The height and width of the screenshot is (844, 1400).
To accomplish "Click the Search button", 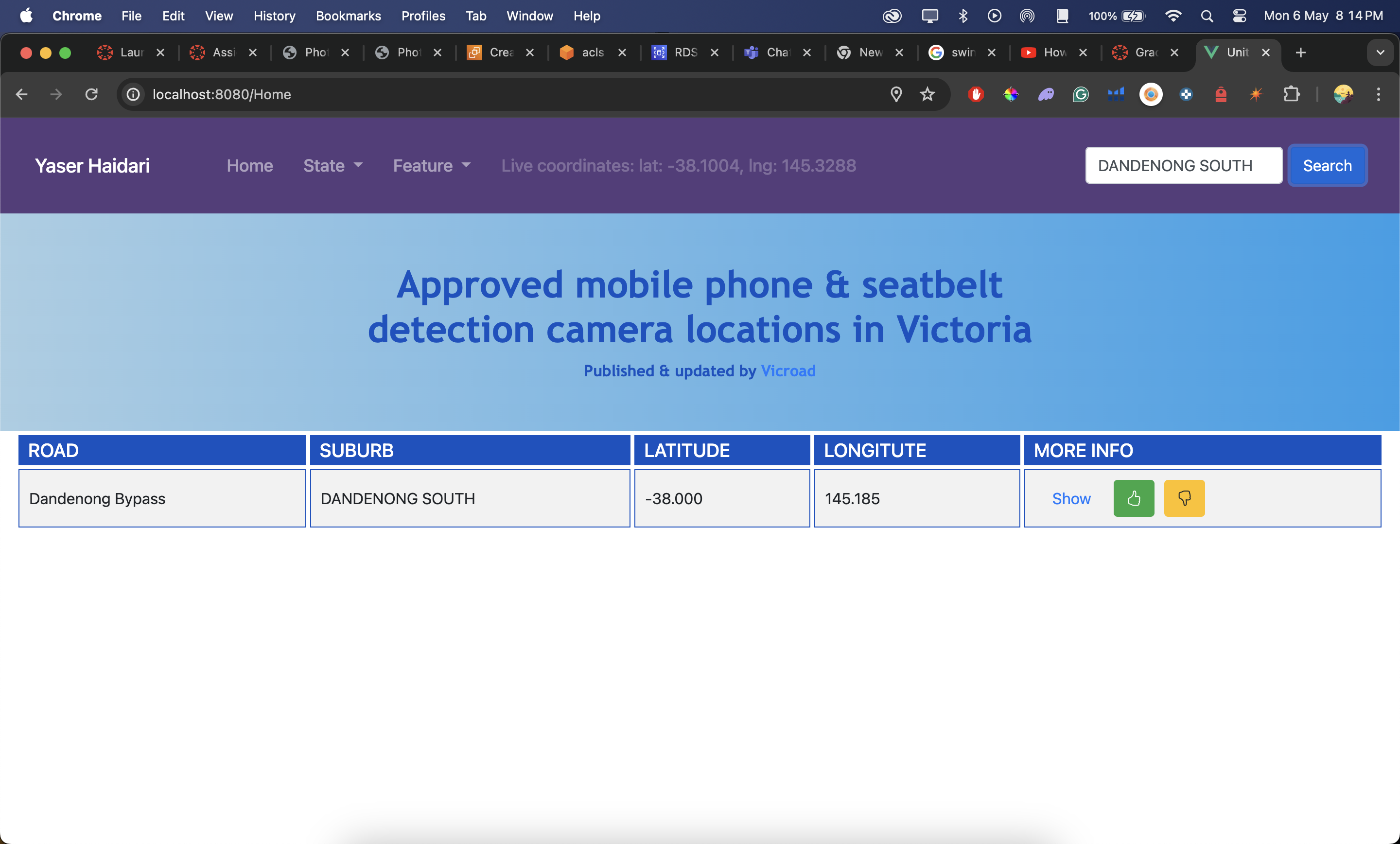I will pos(1327,165).
